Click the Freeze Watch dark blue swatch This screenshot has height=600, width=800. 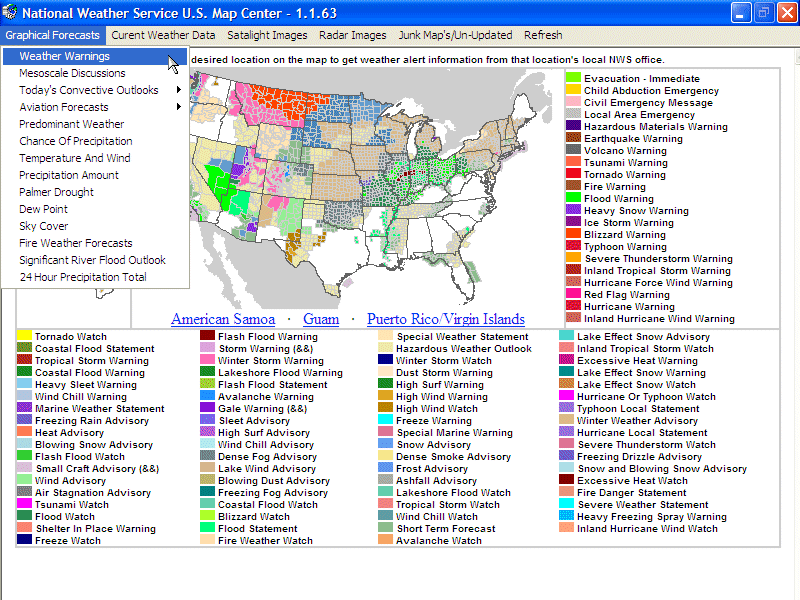coord(24,541)
